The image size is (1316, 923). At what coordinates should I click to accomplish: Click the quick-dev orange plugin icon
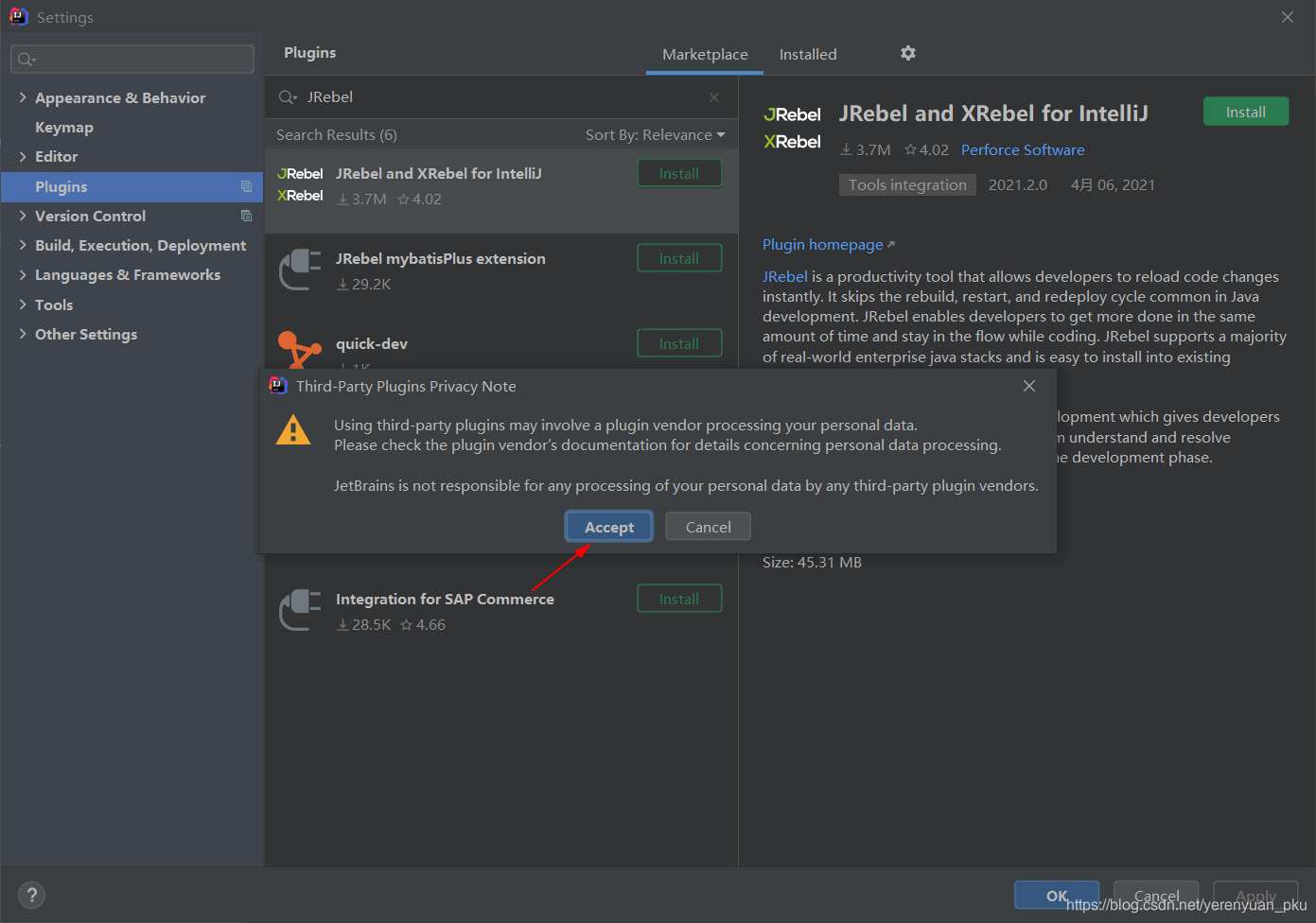click(299, 348)
